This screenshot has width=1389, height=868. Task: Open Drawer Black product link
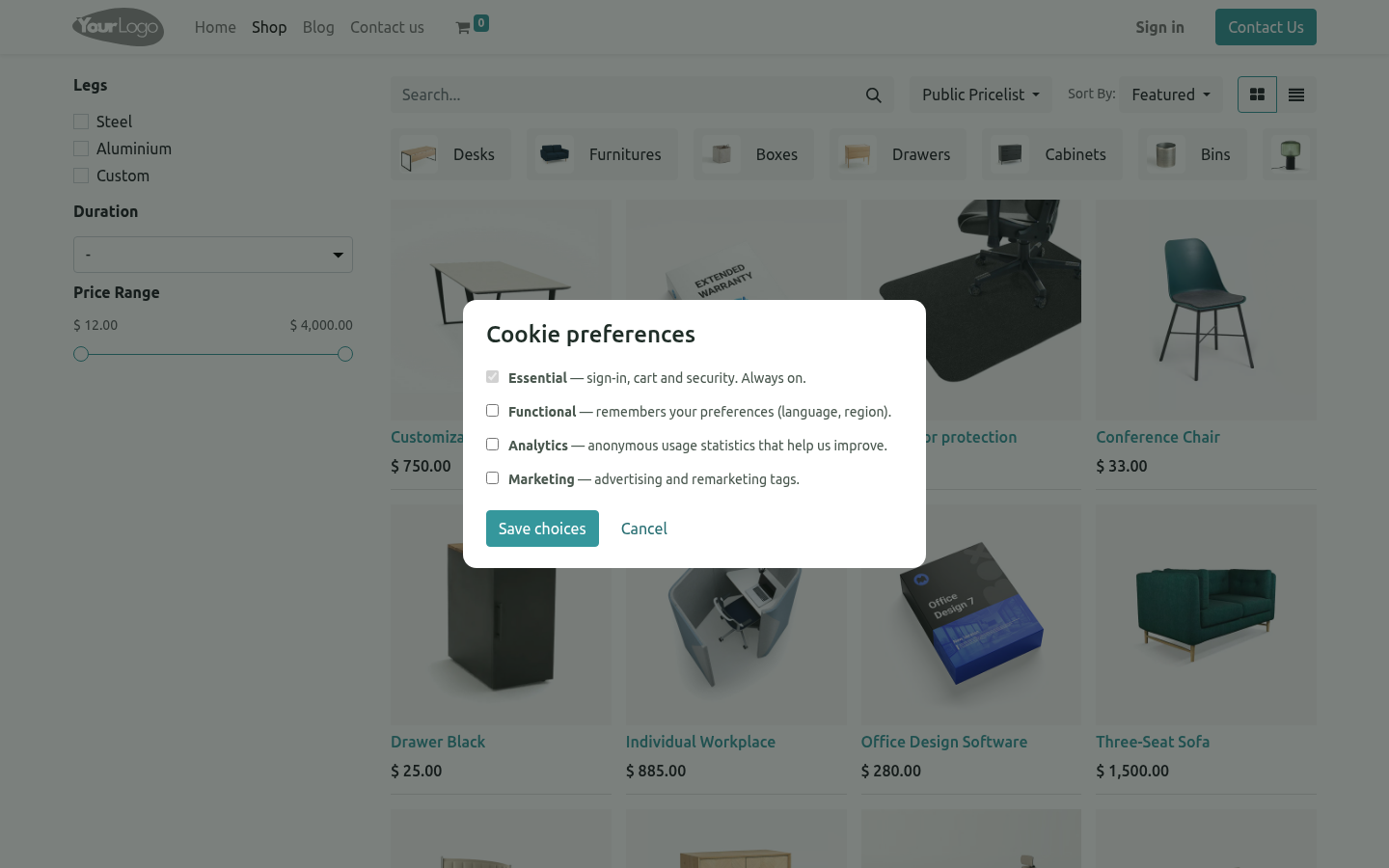(438, 742)
